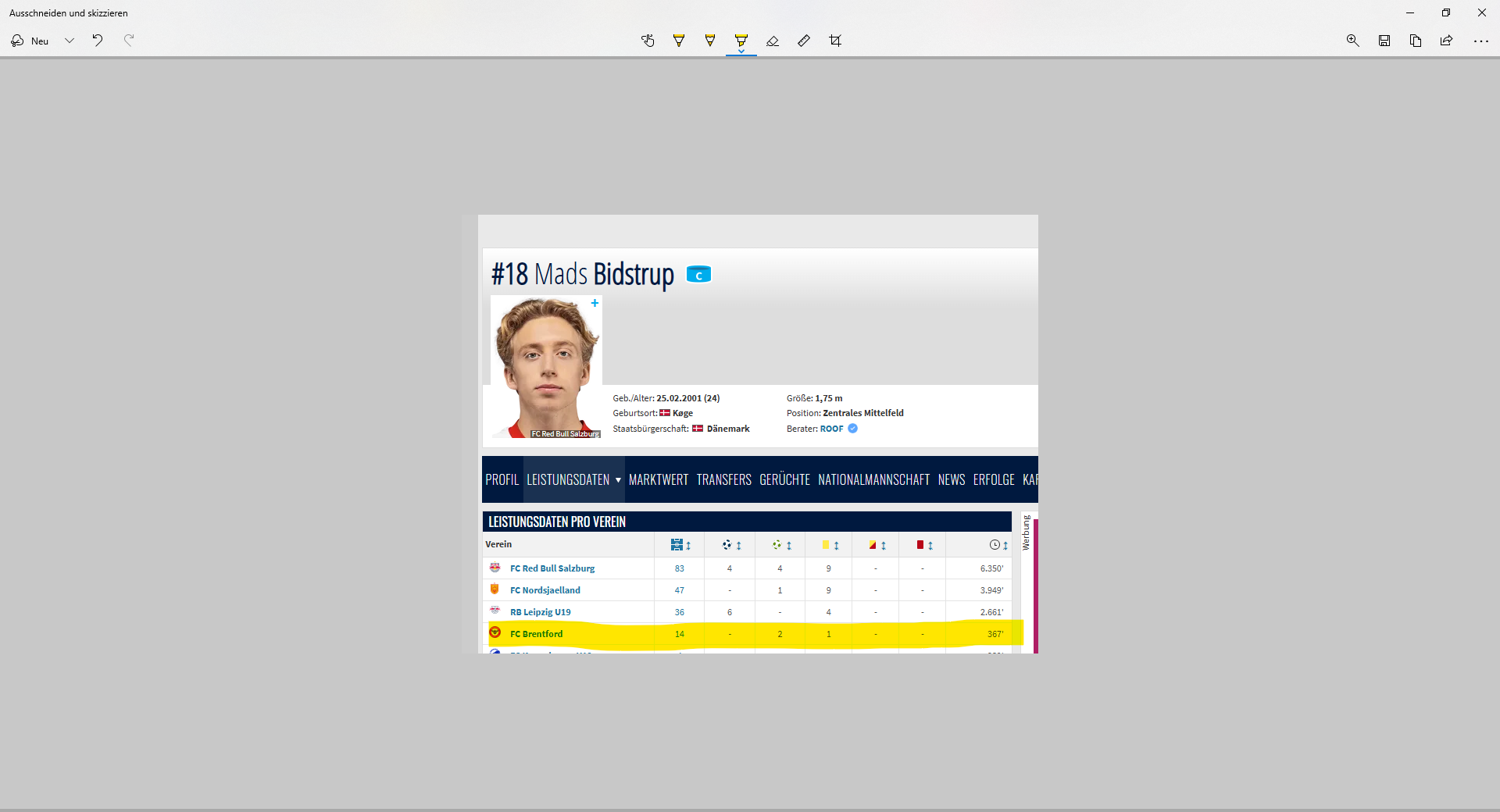Select the ballpoint pen tool
This screenshot has height=812, width=1500.
679,41
